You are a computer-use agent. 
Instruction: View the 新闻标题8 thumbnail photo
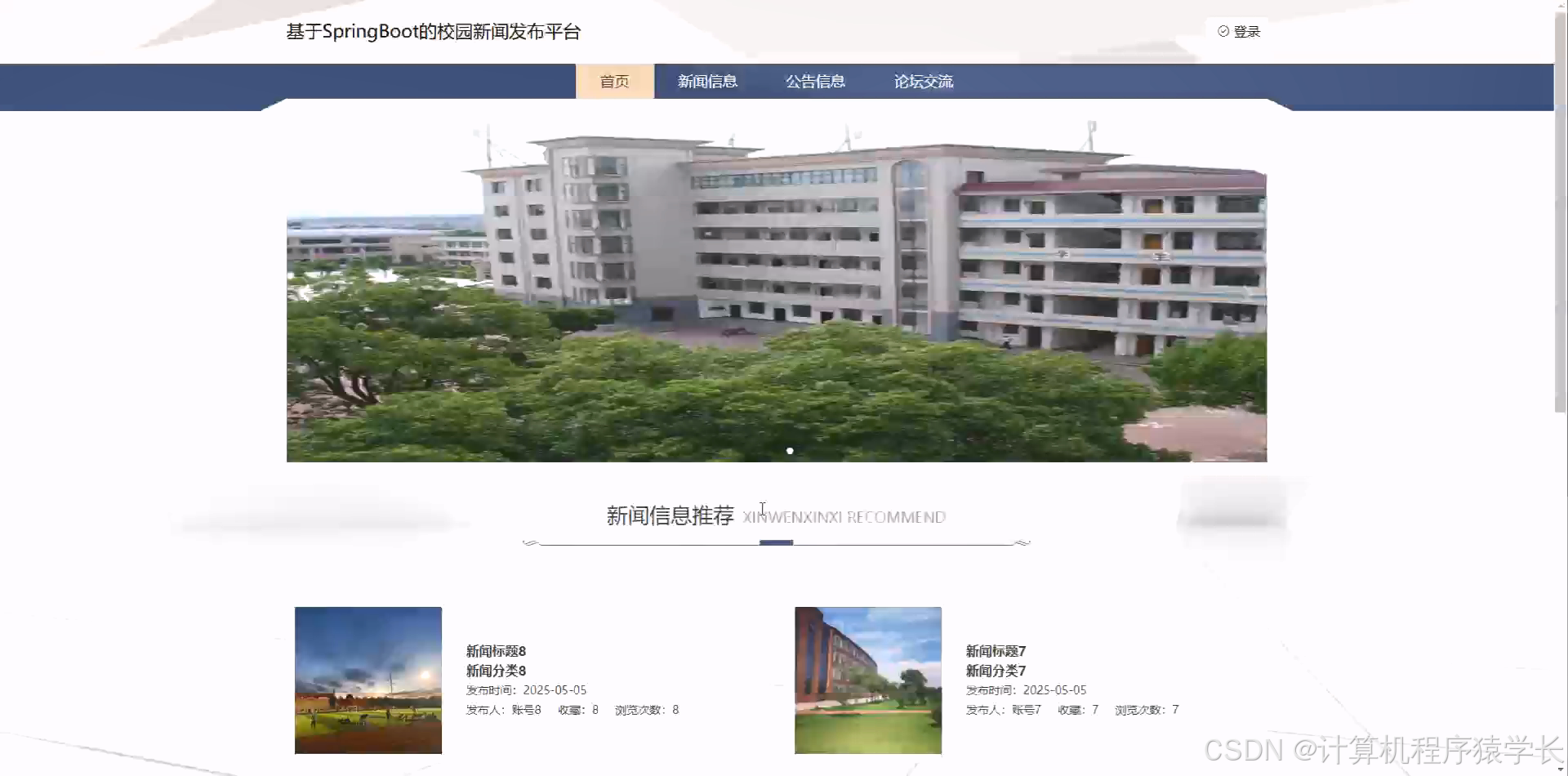pos(367,680)
